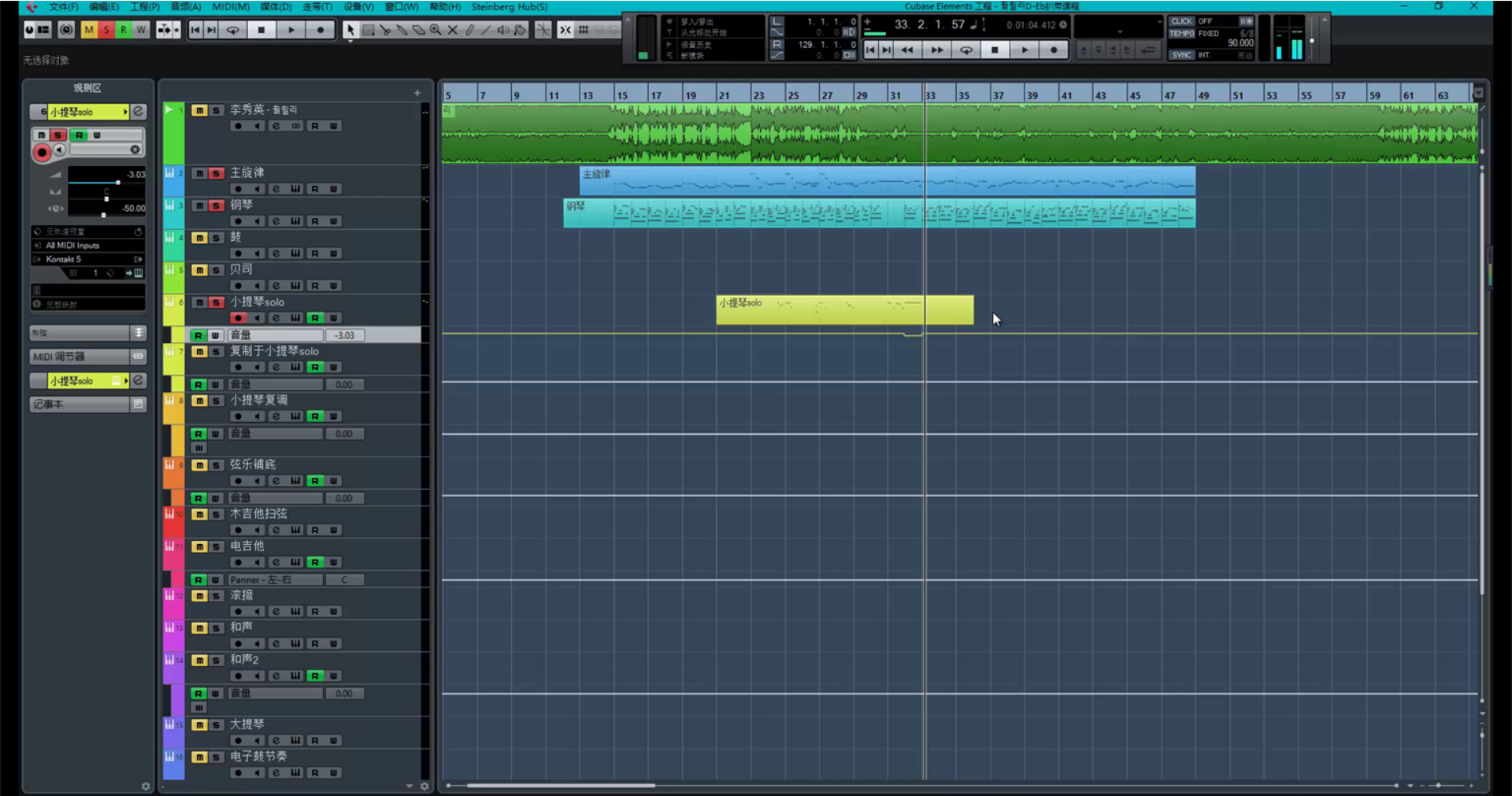Viewport: 1512px width, 796px height.
Task: Adjust the inspector delay slider at -50.00
Action: click(103, 215)
